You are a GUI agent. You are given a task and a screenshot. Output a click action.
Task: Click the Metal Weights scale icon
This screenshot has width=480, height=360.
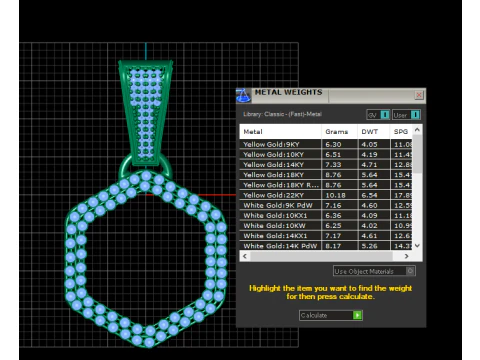coord(243,96)
